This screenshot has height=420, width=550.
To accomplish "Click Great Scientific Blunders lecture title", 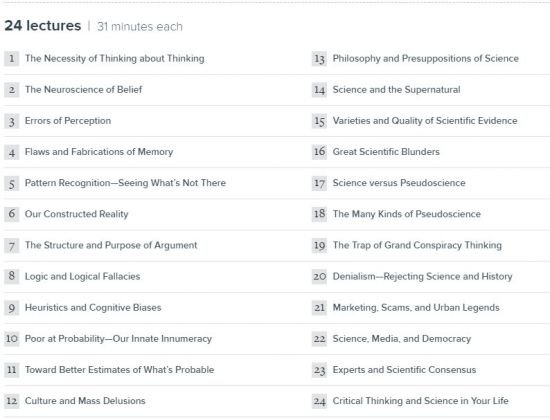I will (386, 152).
